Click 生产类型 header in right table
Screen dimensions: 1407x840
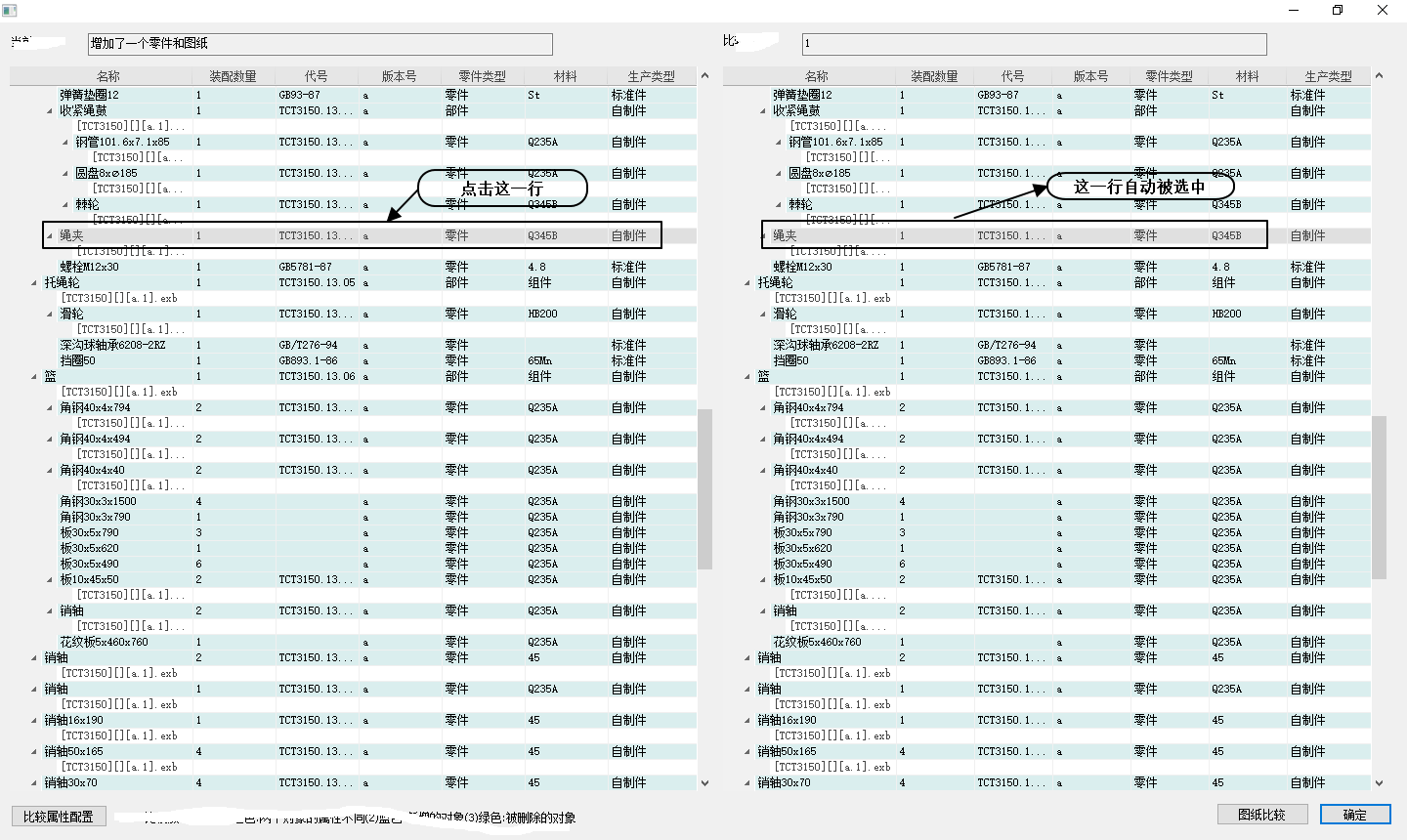click(x=1329, y=75)
